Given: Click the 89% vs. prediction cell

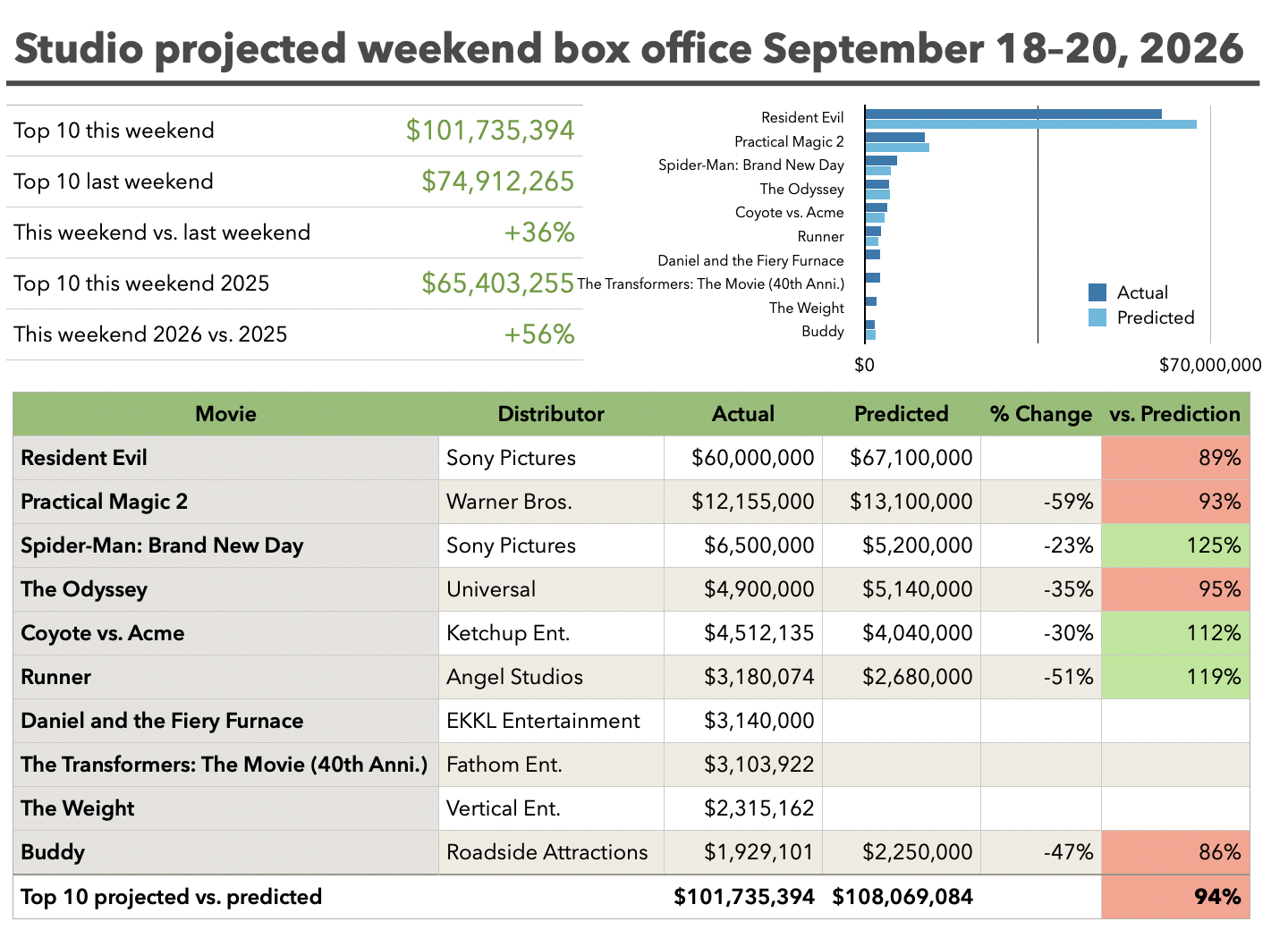Looking at the screenshot, I should (1175, 458).
